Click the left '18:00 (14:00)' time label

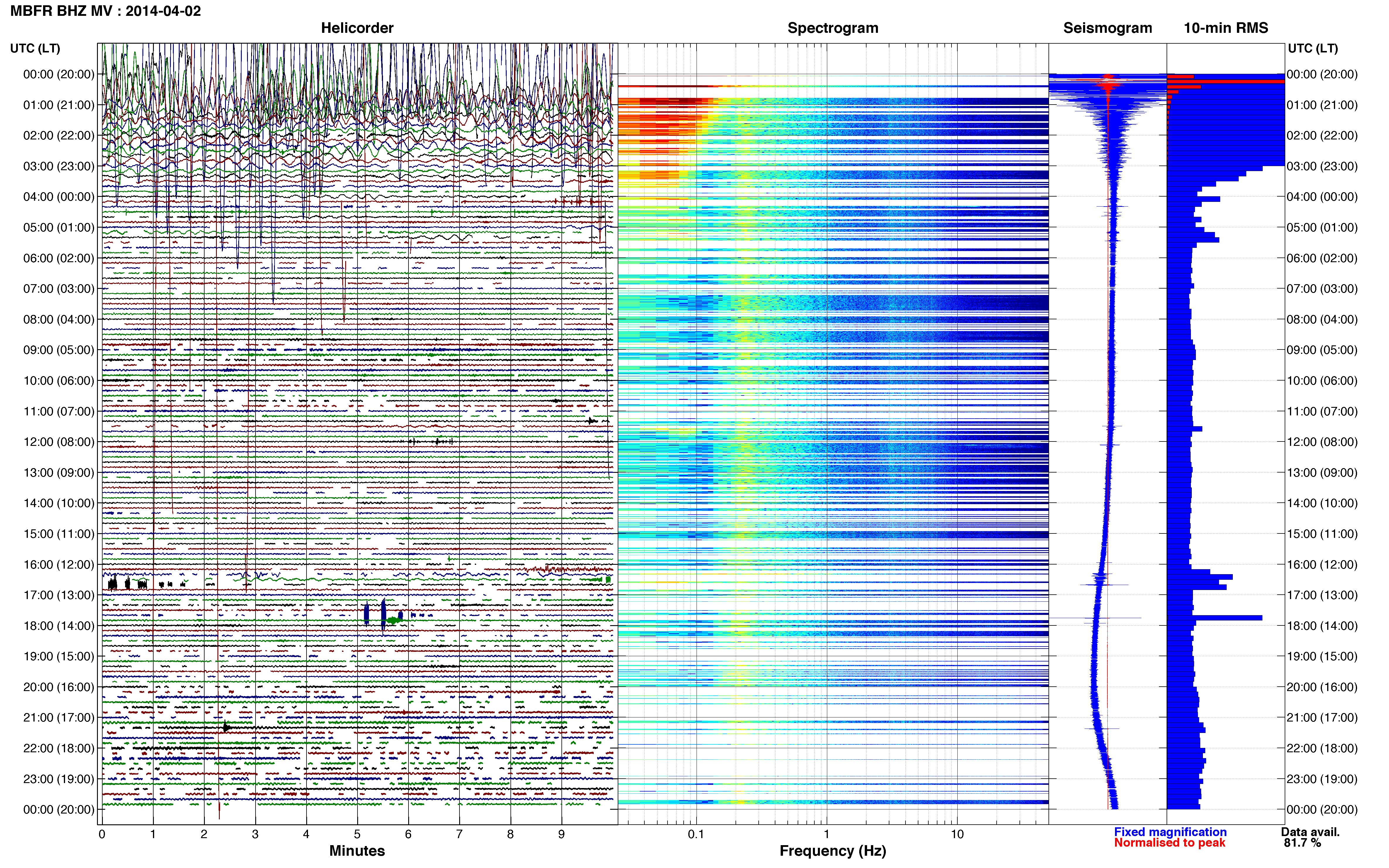pyautogui.click(x=59, y=626)
